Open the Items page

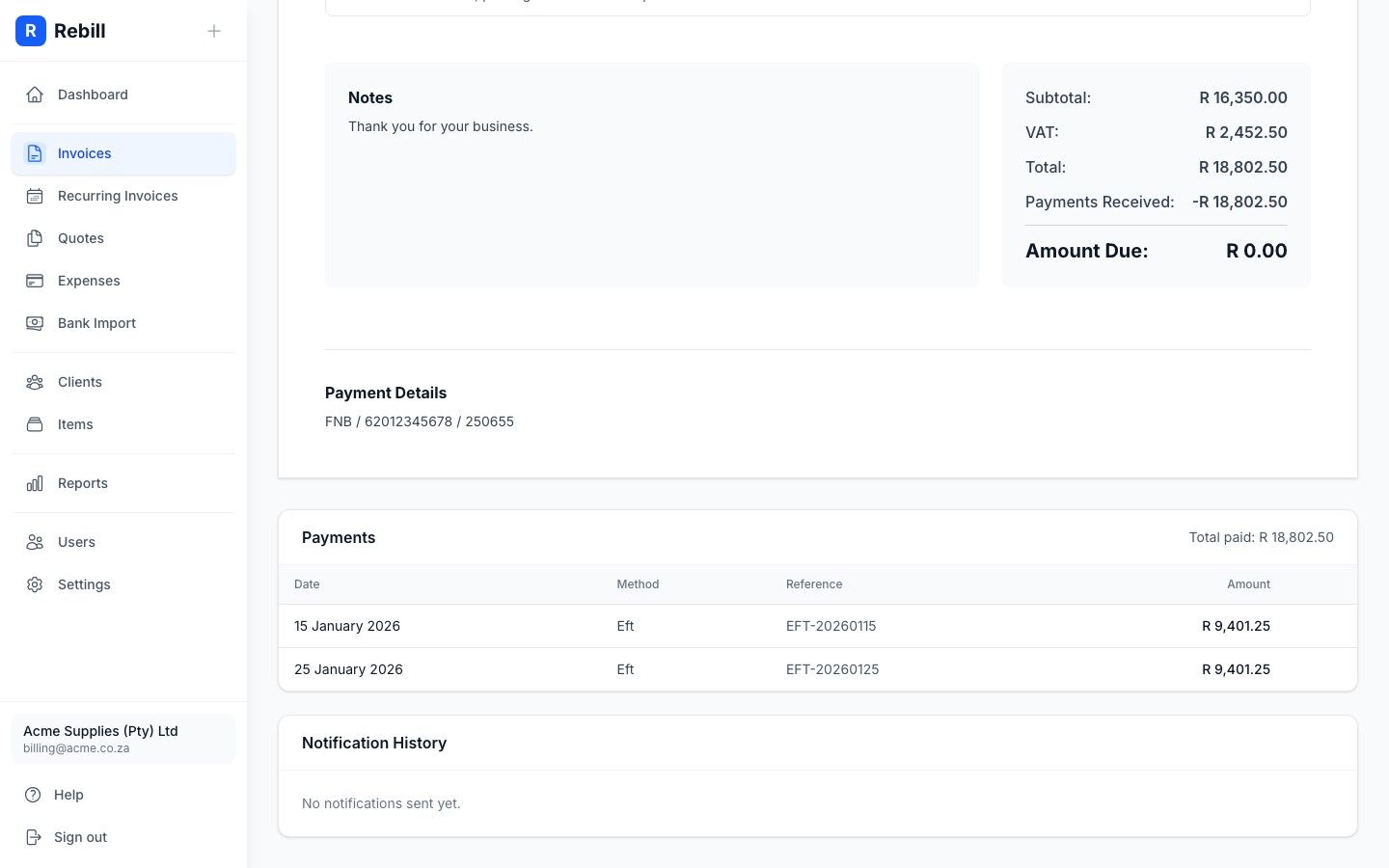coord(123,424)
